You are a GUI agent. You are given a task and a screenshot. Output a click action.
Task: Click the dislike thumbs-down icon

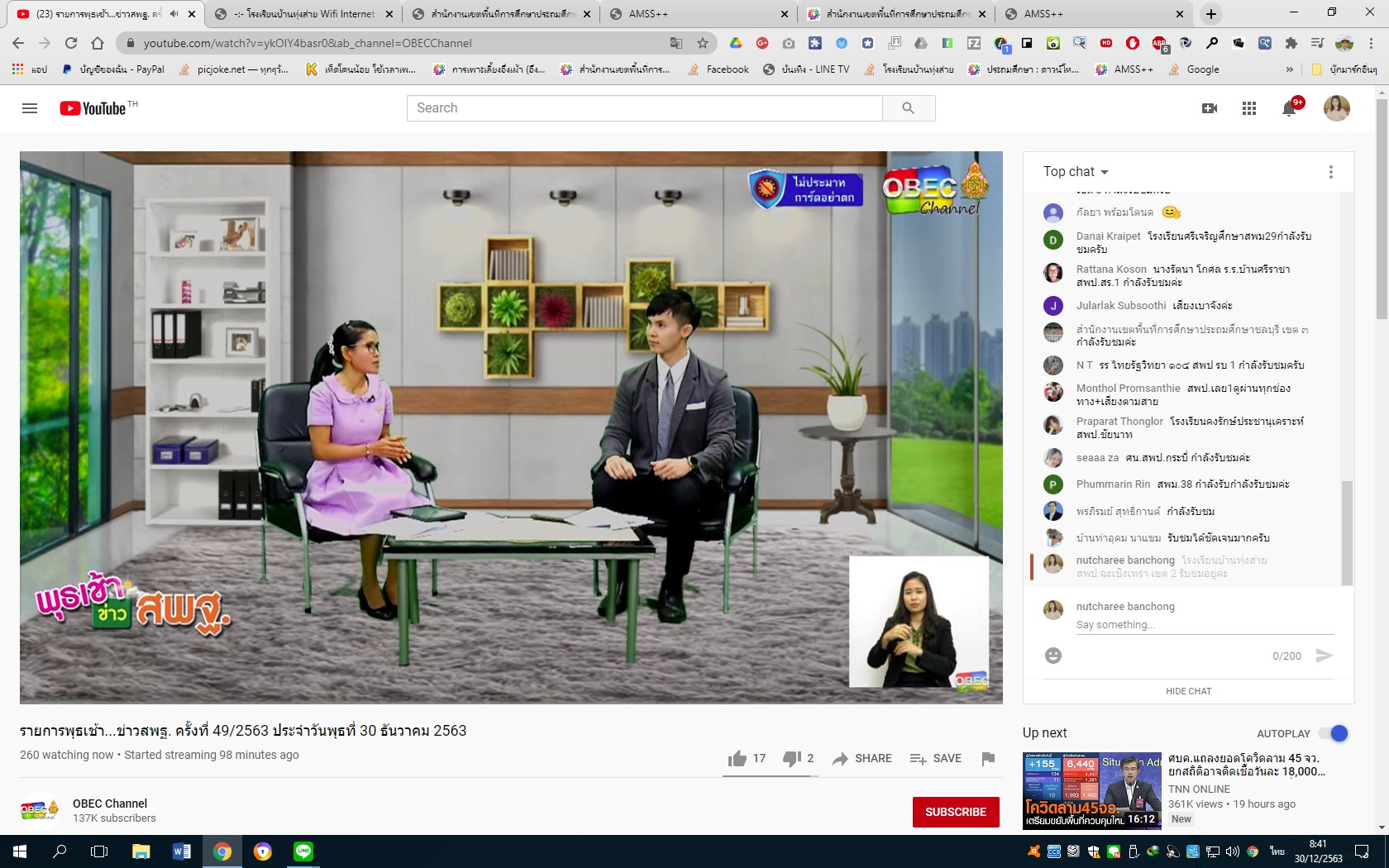[x=791, y=758]
